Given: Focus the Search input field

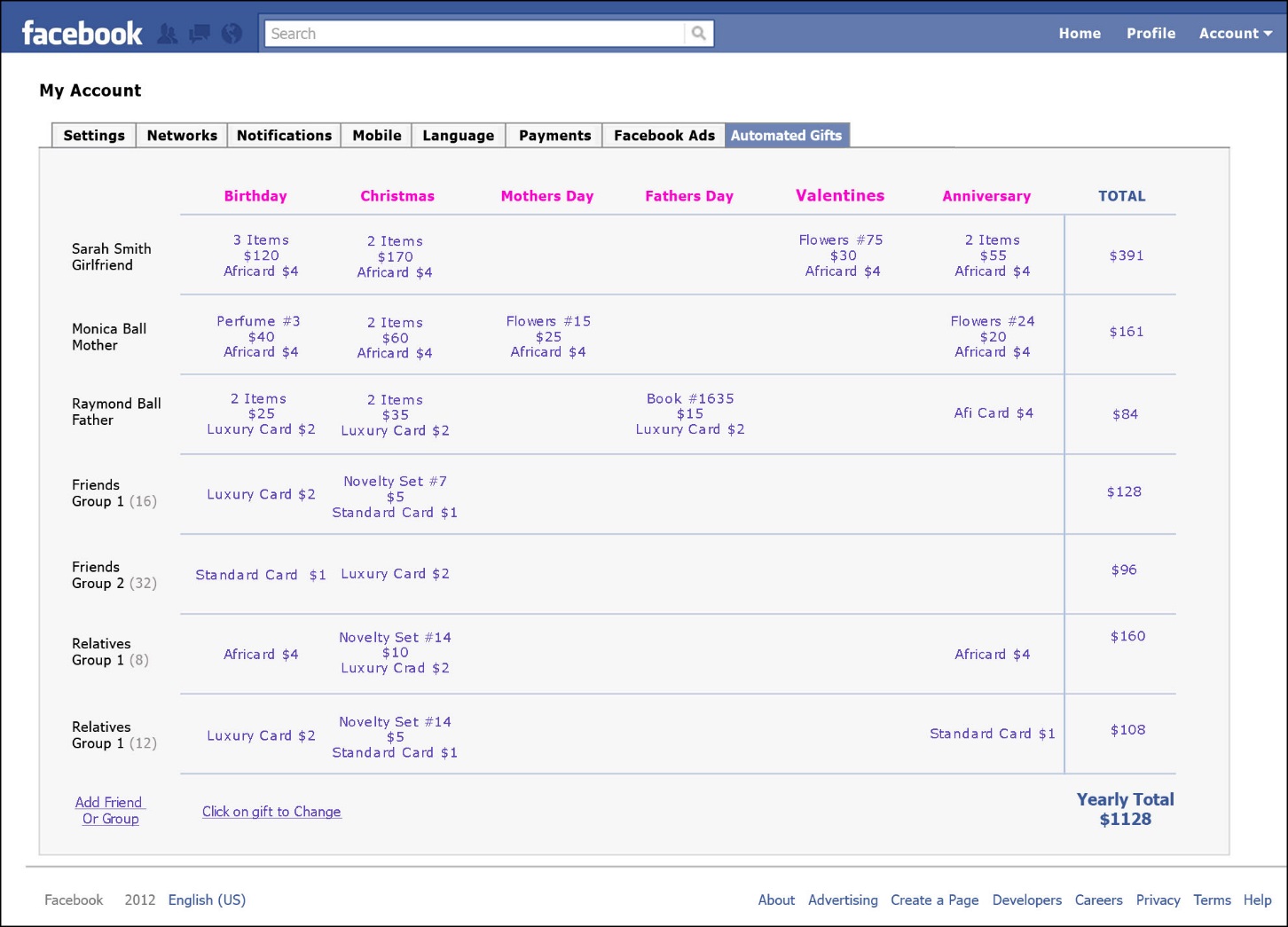Looking at the screenshot, I should [x=475, y=34].
